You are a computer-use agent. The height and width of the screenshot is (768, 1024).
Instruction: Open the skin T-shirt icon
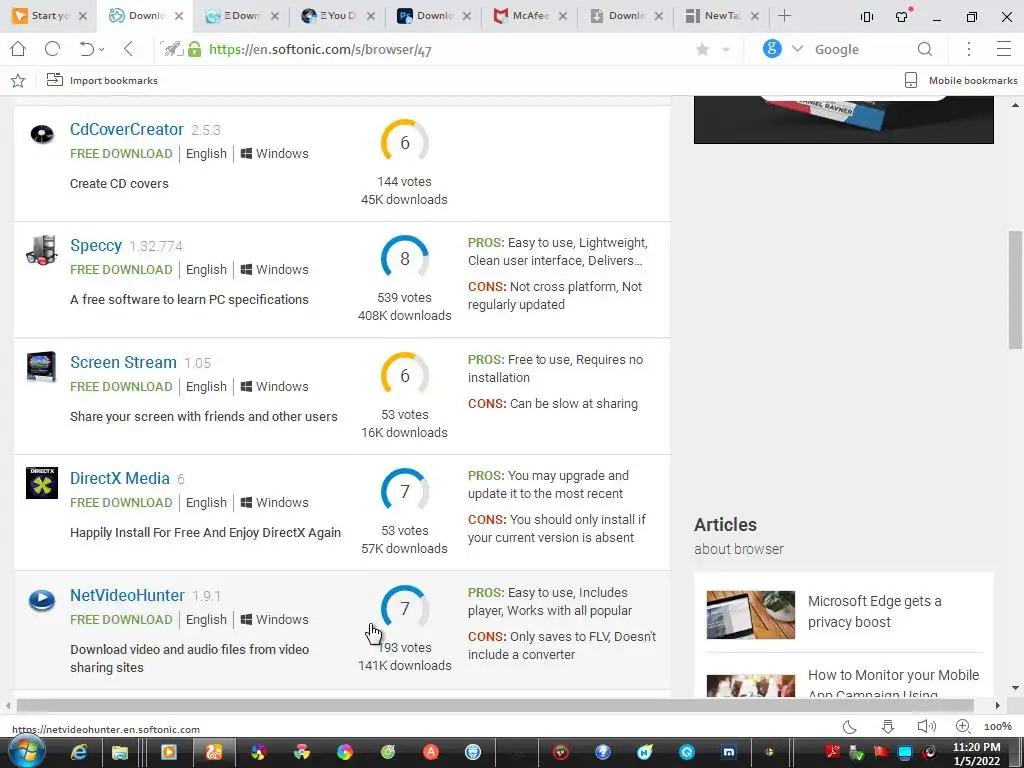(x=902, y=16)
